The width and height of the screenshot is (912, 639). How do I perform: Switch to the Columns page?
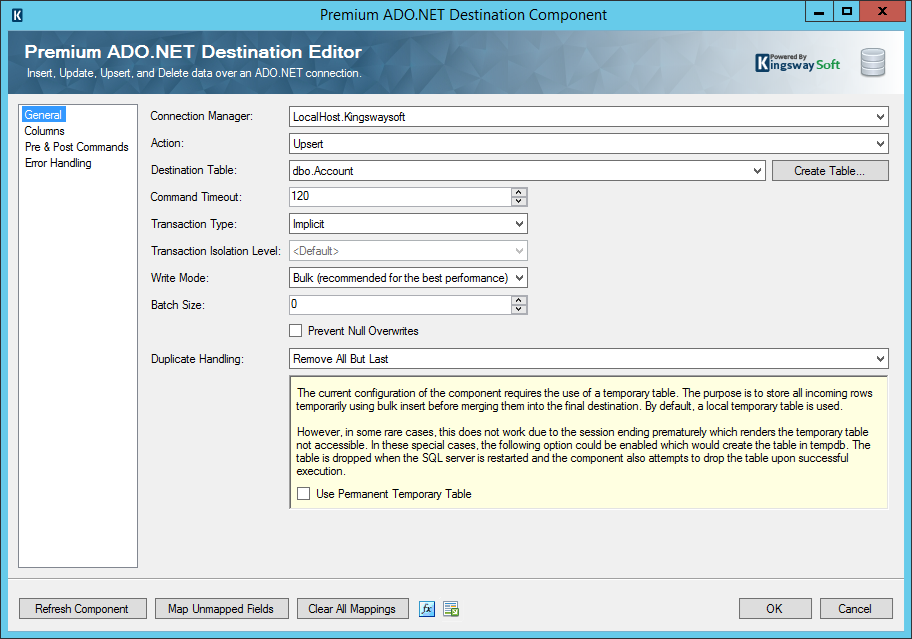click(x=45, y=130)
